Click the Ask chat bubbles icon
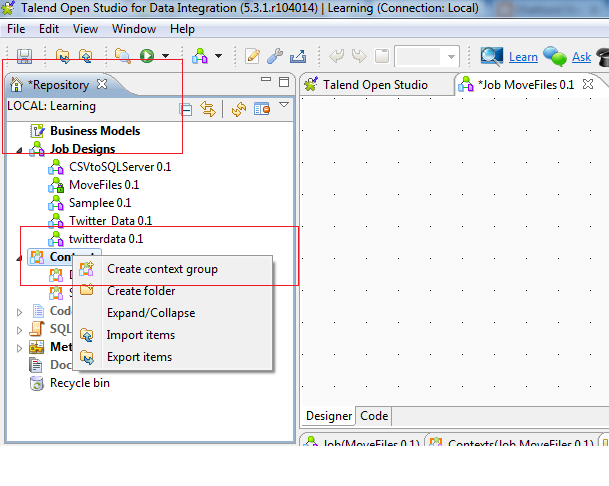The width and height of the screenshot is (609, 486). coord(555,56)
